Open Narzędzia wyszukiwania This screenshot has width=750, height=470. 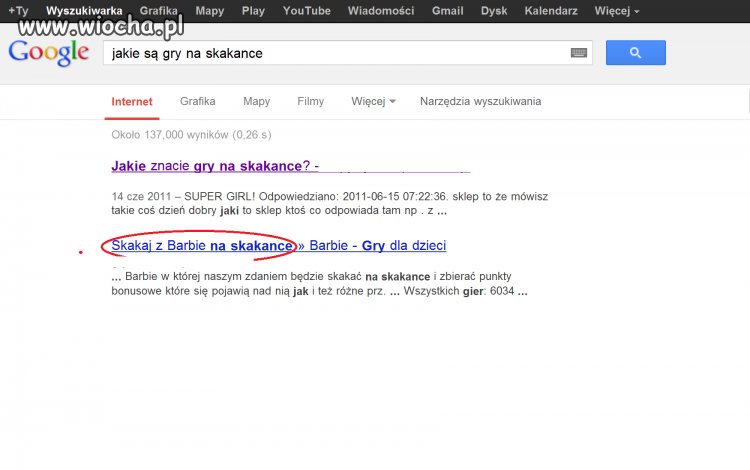tap(481, 101)
